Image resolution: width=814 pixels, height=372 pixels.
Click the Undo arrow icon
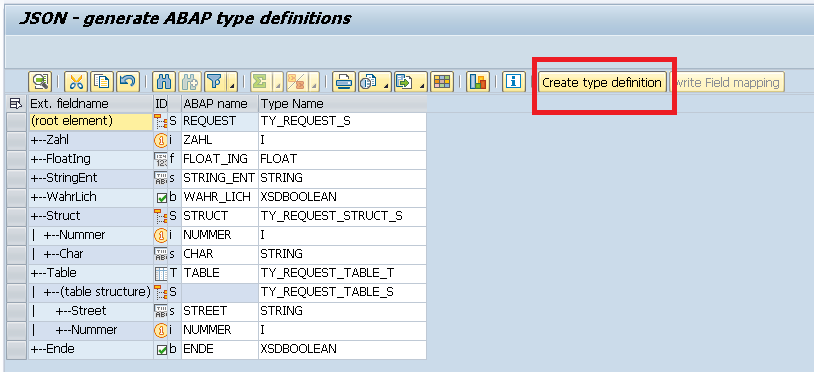coord(128,82)
